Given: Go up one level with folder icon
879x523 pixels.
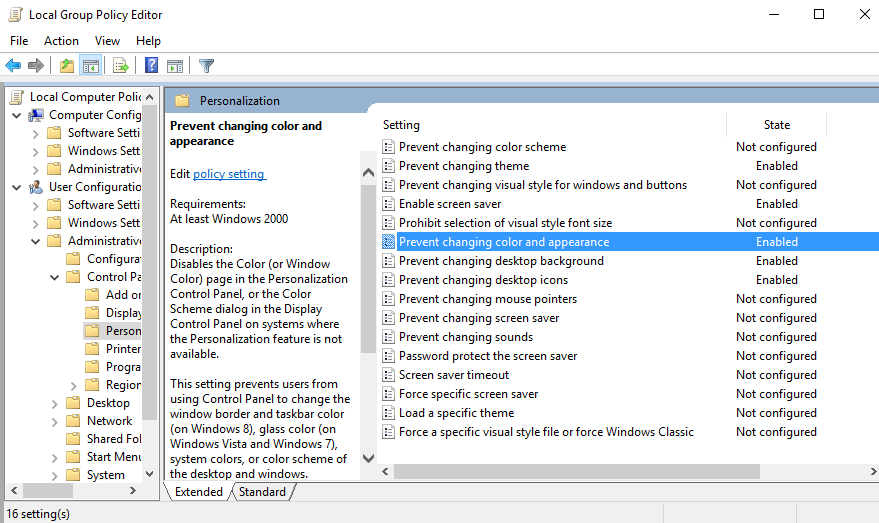Looking at the screenshot, I should point(67,66).
